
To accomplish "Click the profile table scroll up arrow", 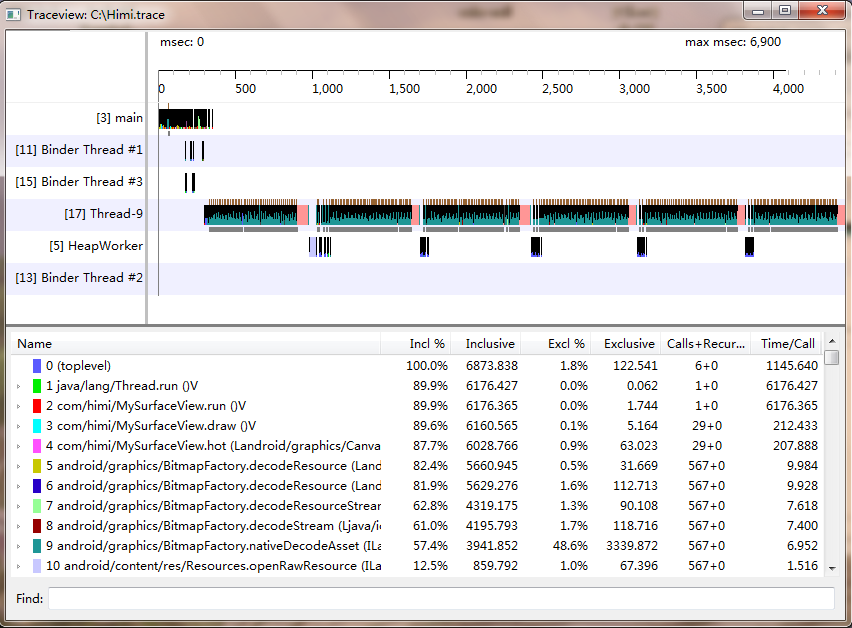I will click(x=831, y=343).
